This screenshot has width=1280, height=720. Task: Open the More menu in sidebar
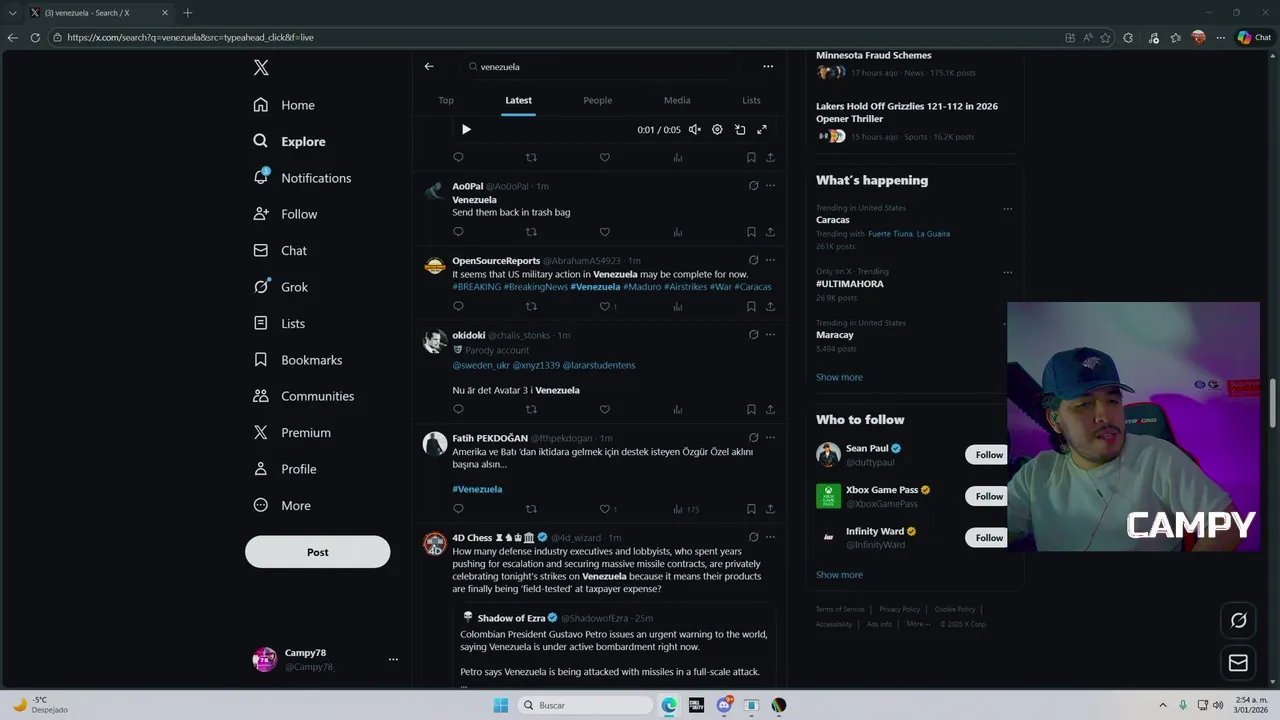pos(282,506)
